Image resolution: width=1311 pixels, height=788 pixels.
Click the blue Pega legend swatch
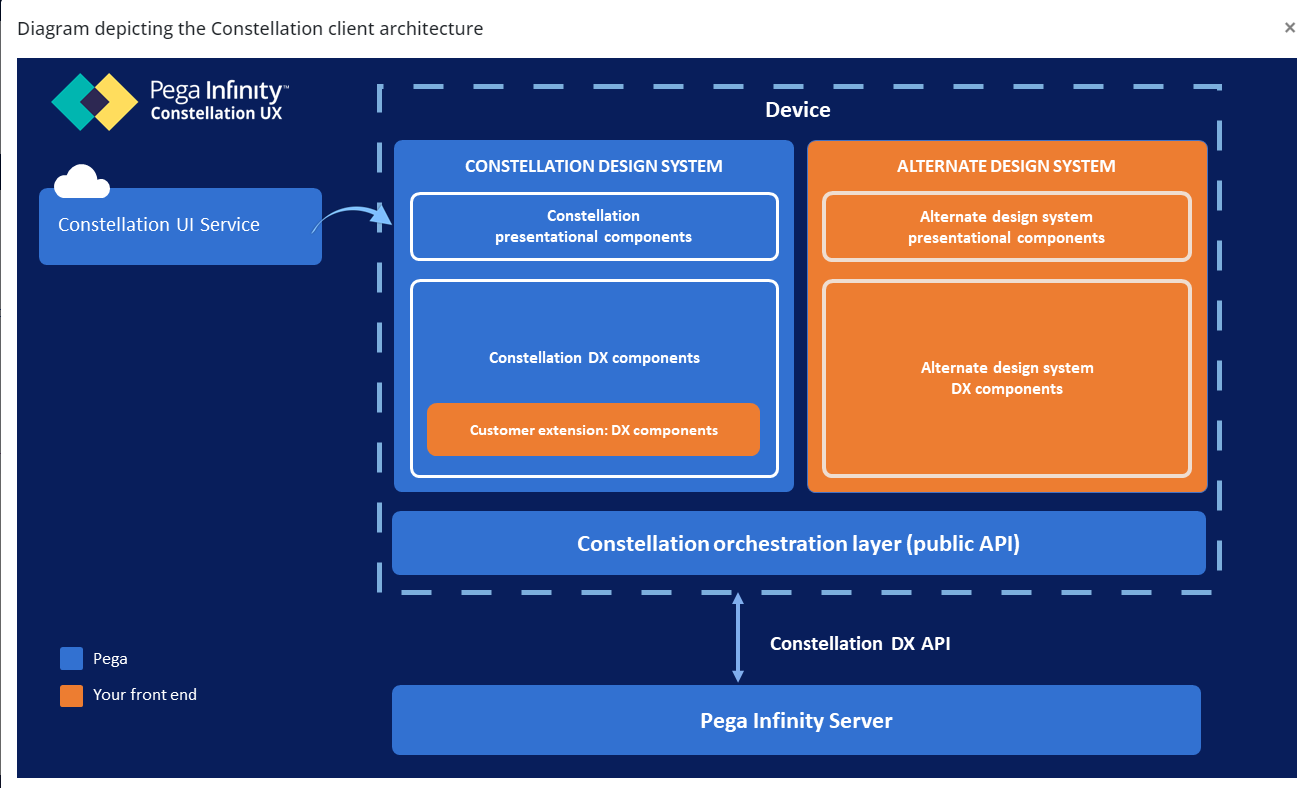pyautogui.click(x=71, y=658)
